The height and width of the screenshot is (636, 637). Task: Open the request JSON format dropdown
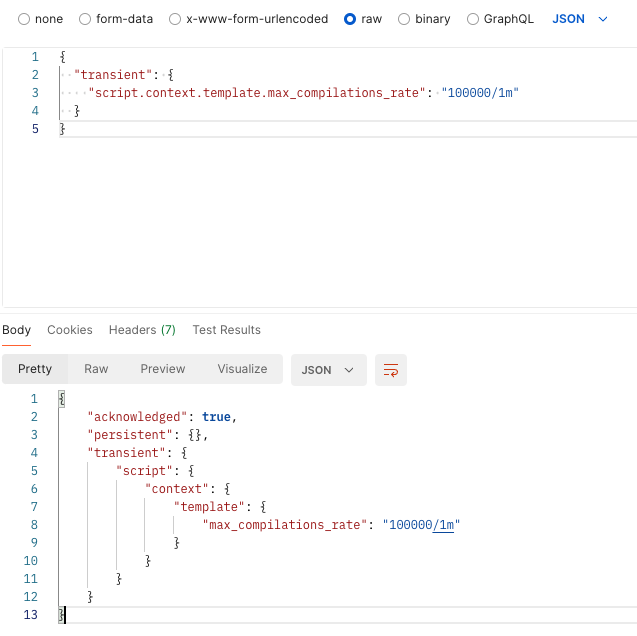click(580, 19)
